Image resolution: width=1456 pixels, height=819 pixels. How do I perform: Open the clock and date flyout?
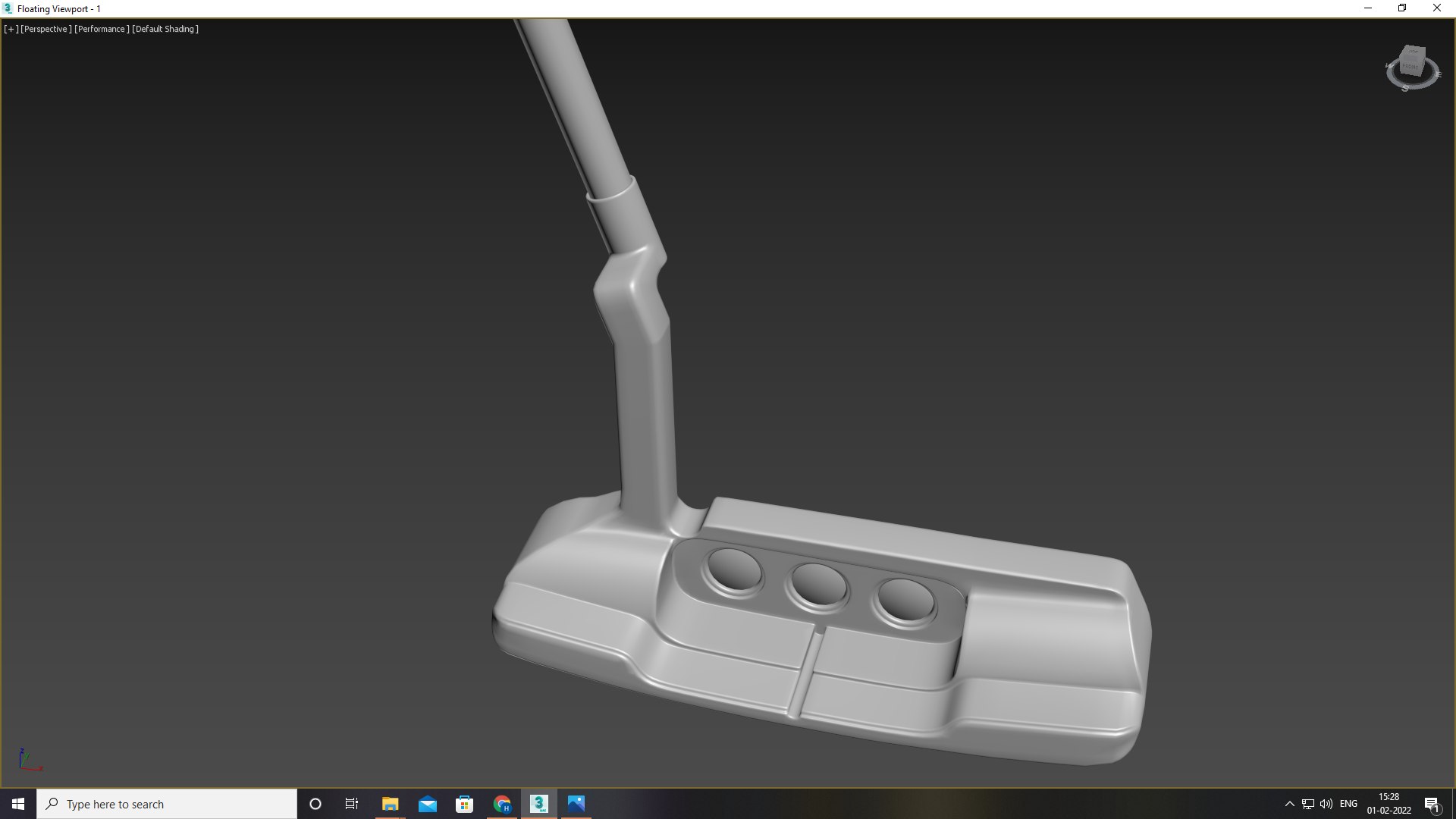pos(1389,804)
